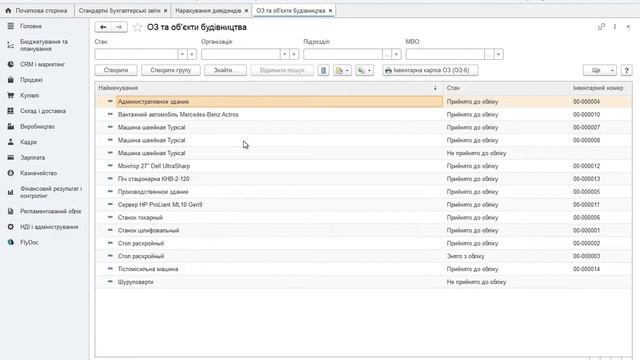Open the Ще dropdown menu

(x=600, y=70)
